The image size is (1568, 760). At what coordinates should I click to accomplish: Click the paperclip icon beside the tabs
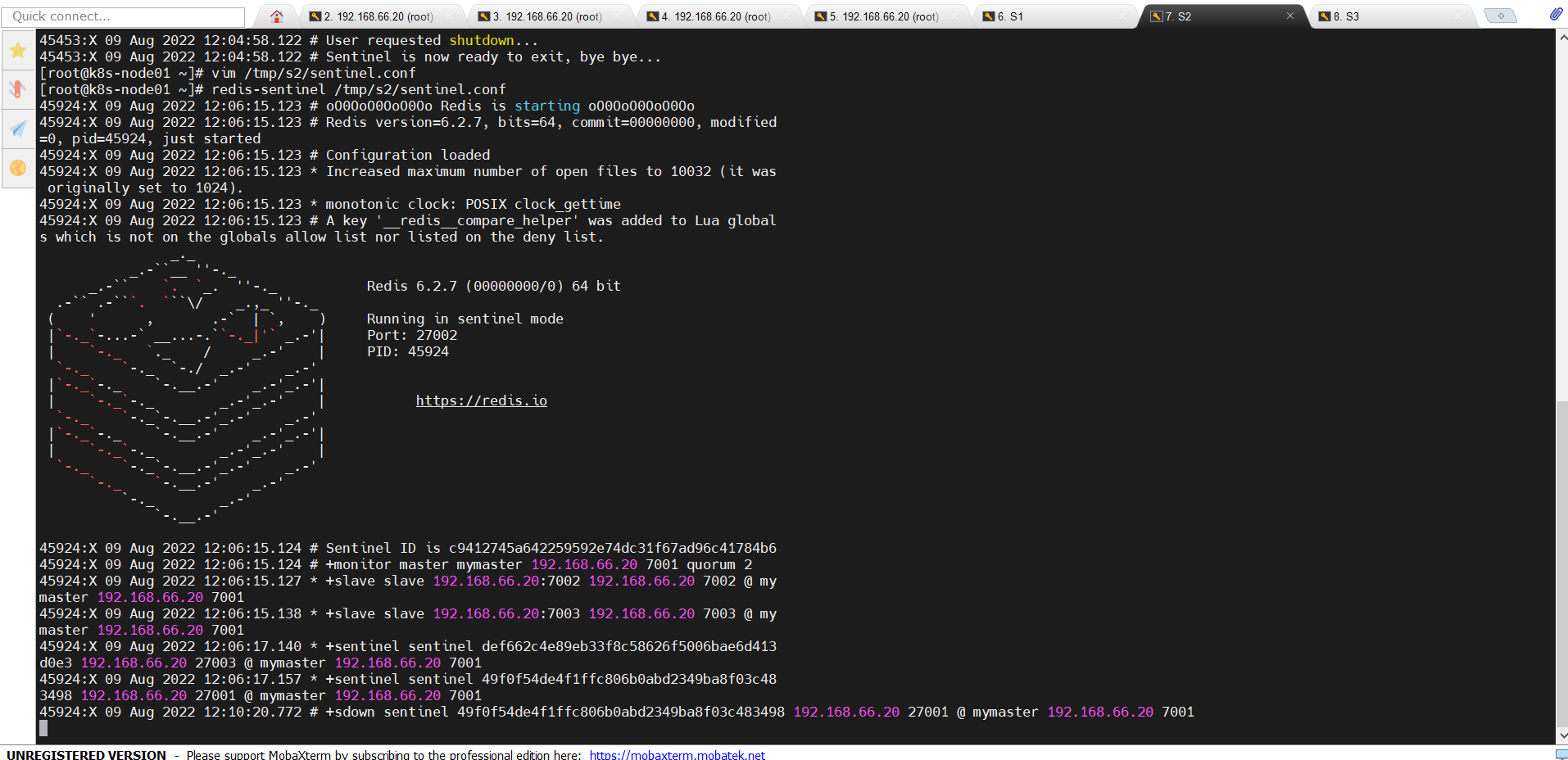pos(1556,14)
